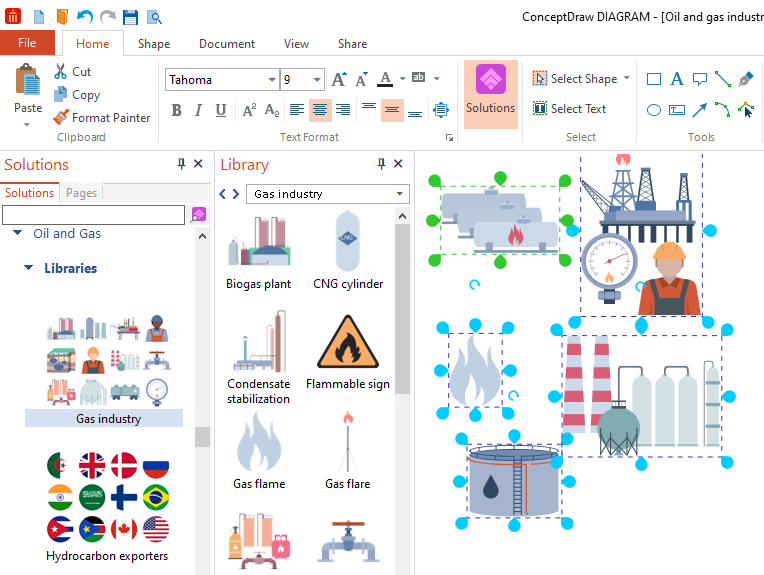The width and height of the screenshot is (764, 575).
Task: Click the solutions search magnifier icon
Action: (x=198, y=214)
